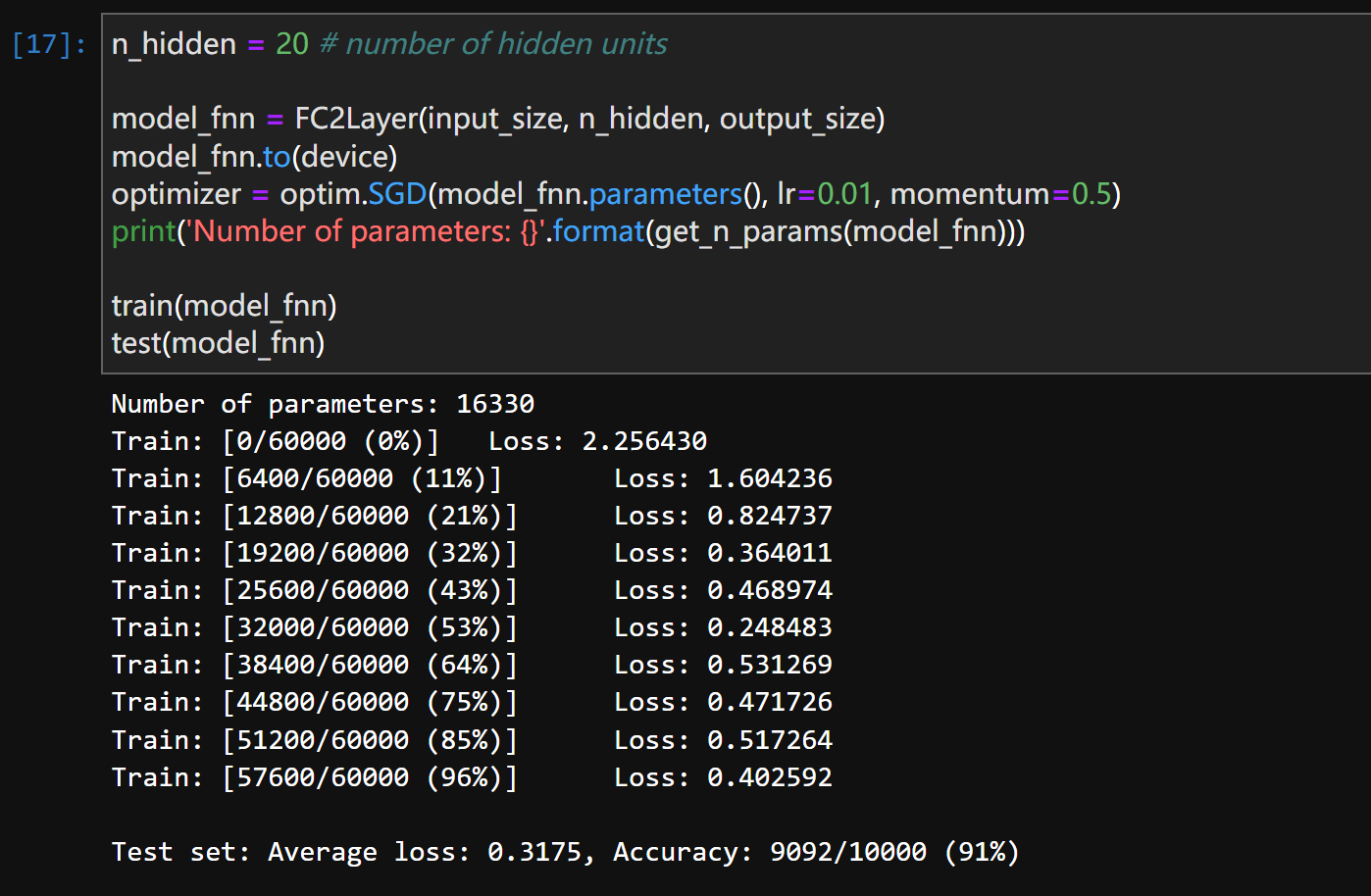Click the Train [19200/60000 (32%)] row

(472, 553)
